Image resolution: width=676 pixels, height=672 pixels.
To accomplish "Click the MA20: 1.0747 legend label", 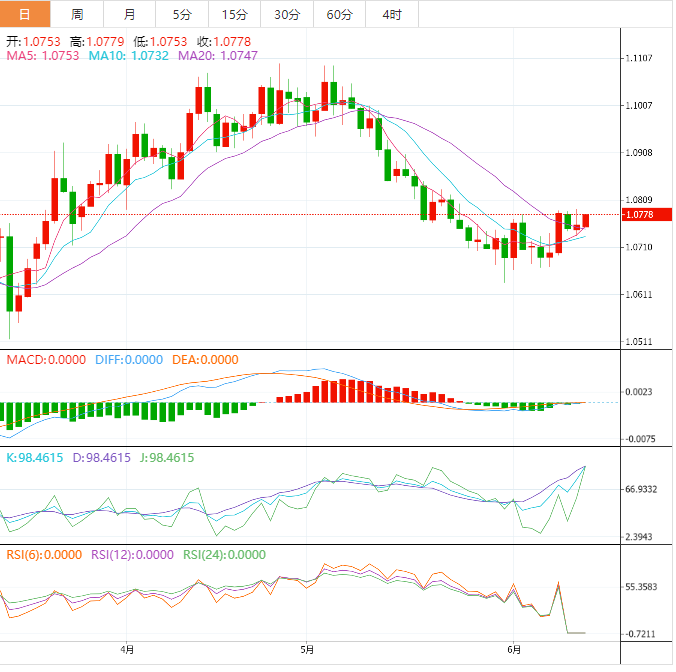I will tap(218, 56).
